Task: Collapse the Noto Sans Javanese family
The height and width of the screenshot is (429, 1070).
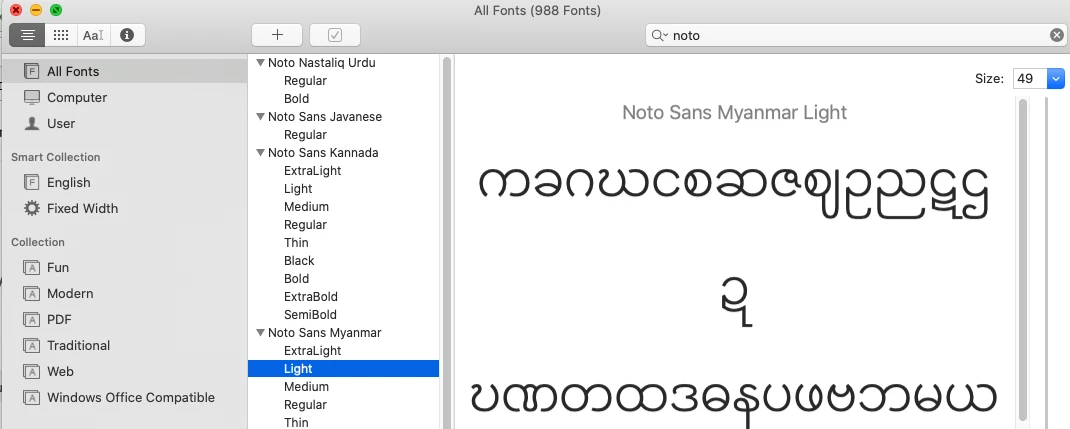Action: (x=260, y=117)
